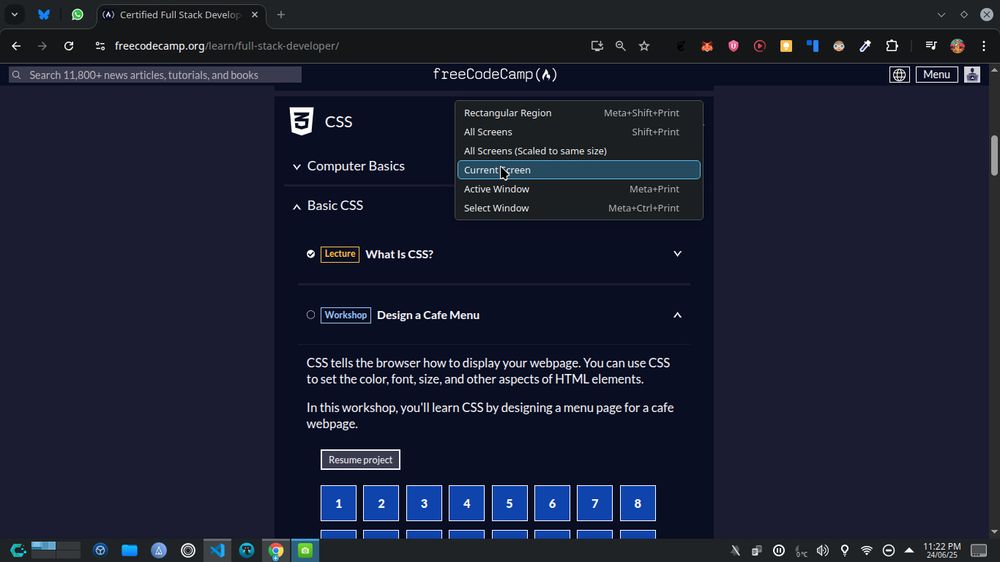Show hidden system tray icons arrow
1000x562 pixels.
click(x=909, y=550)
